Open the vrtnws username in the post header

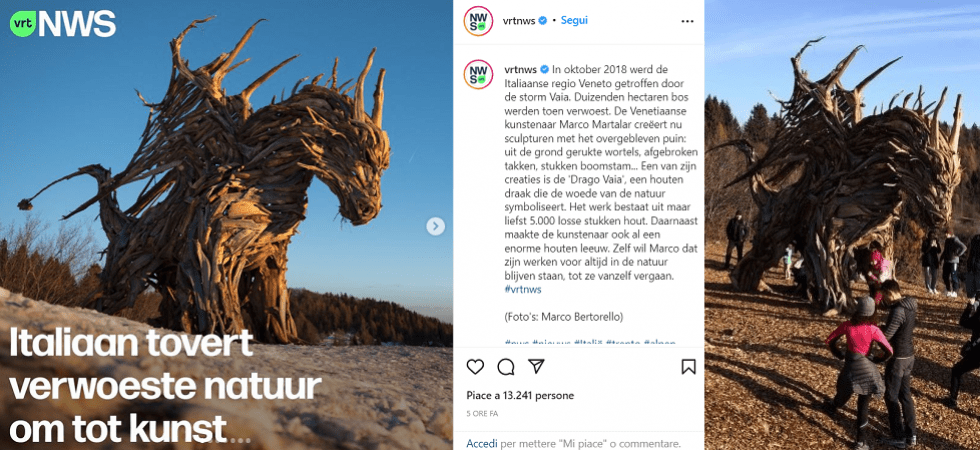pos(519,21)
